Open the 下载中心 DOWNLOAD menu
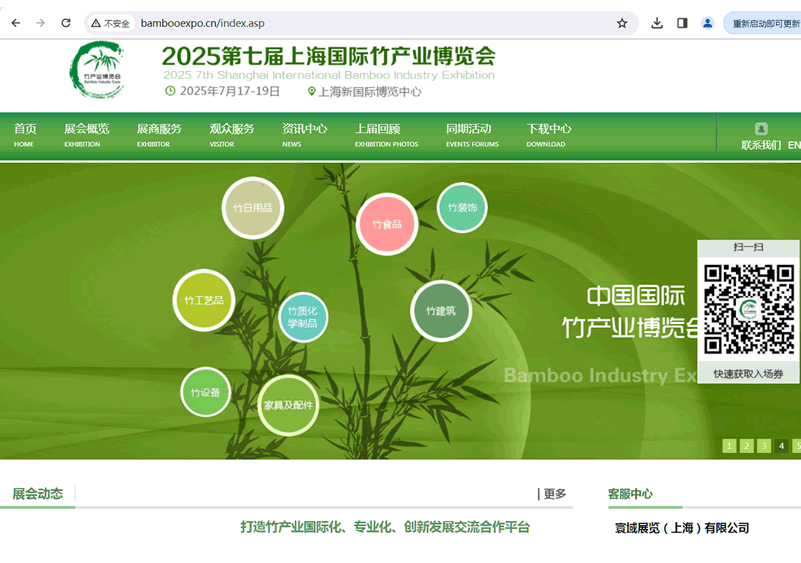Viewport: 801px width, 563px height. click(549, 135)
